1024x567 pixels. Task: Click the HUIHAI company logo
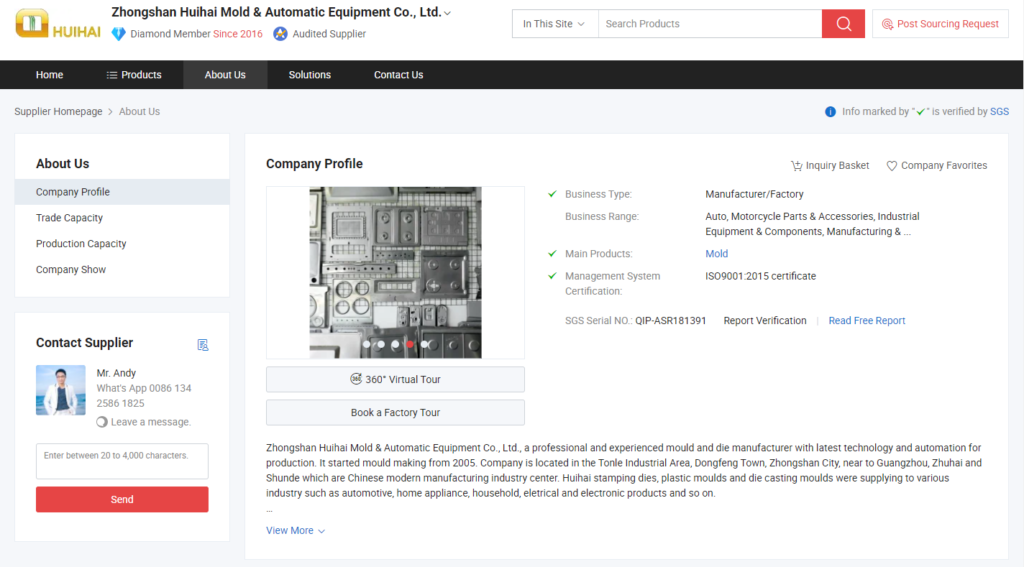(58, 24)
